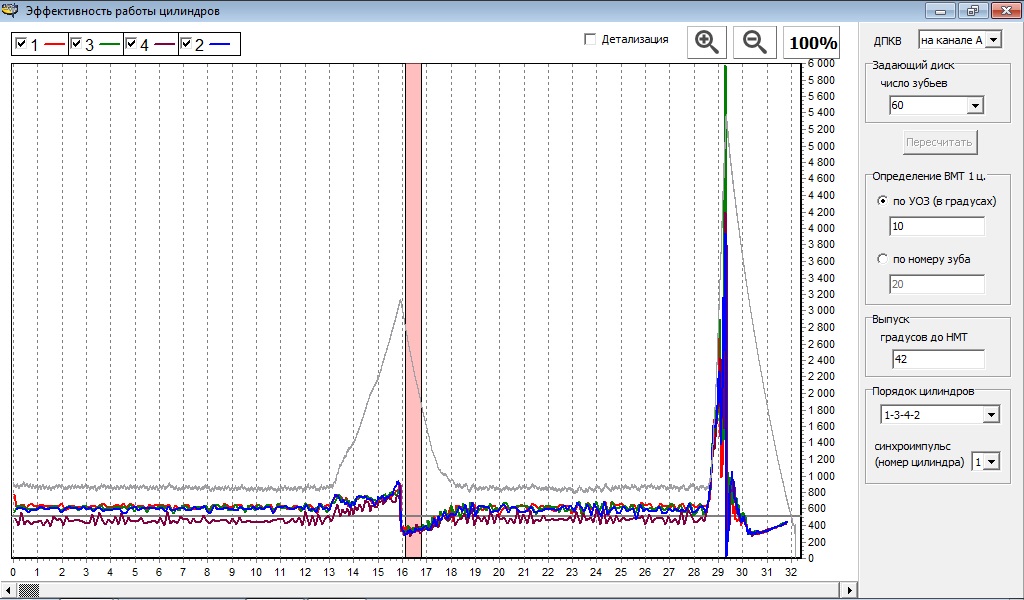This screenshot has width=1024, height=600.
Task: Click the градусов до НМТ field containing 42
Action: coord(938,359)
